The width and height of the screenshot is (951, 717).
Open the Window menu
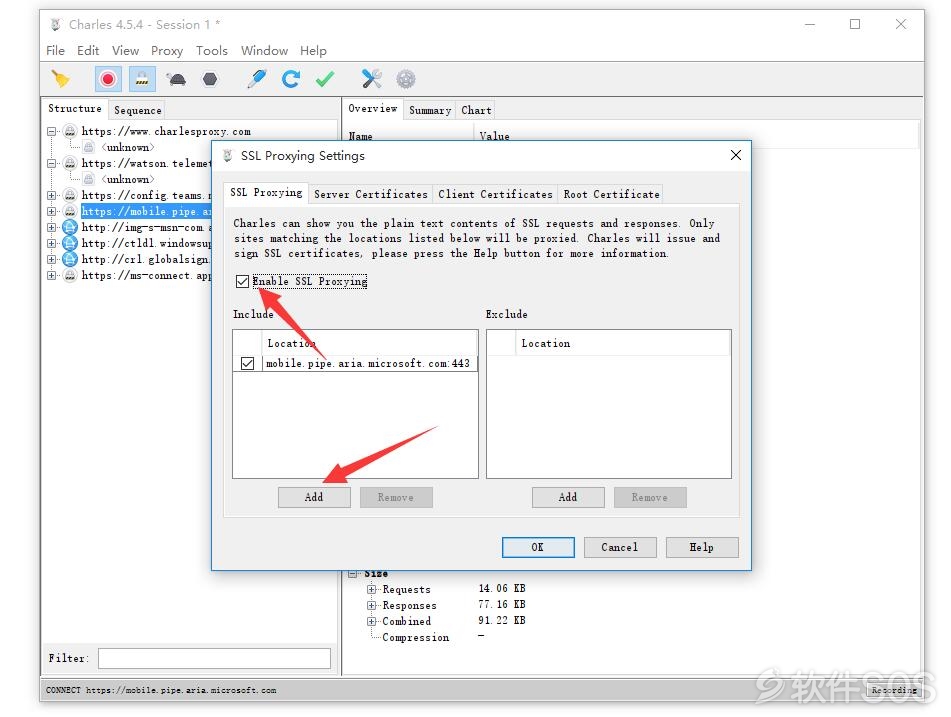point(264,50)
